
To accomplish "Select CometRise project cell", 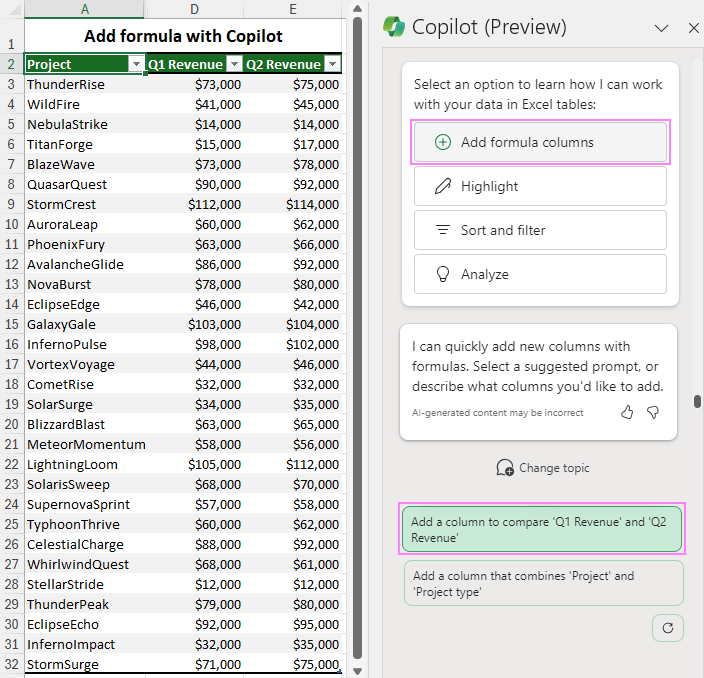I will click(85, 384).
